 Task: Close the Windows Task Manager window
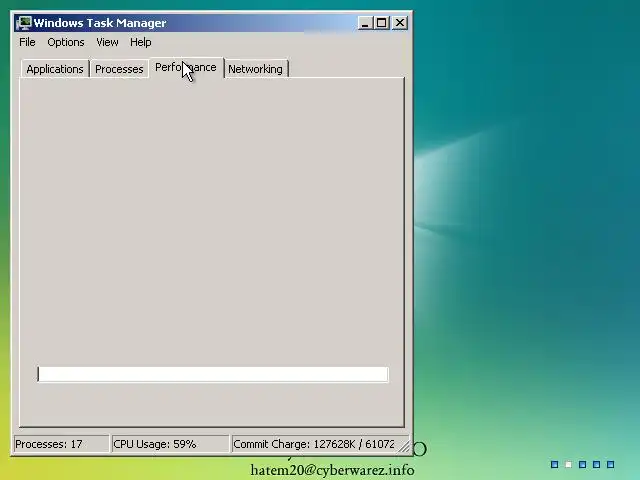coord(400,23)
